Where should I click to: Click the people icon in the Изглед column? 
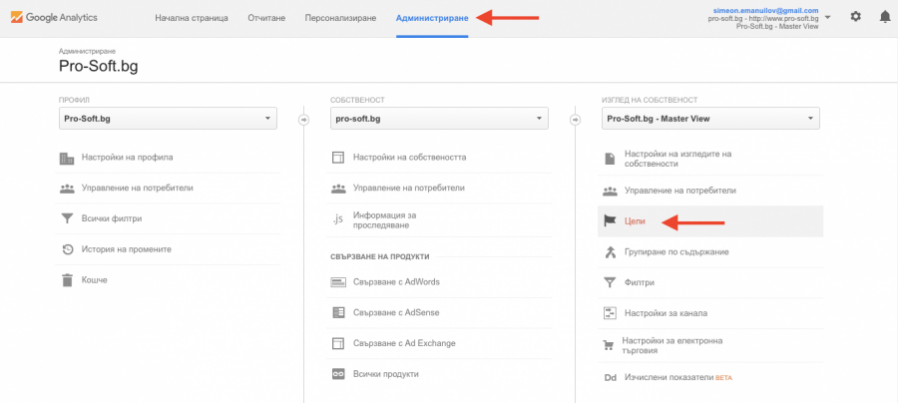pos(609,191)
